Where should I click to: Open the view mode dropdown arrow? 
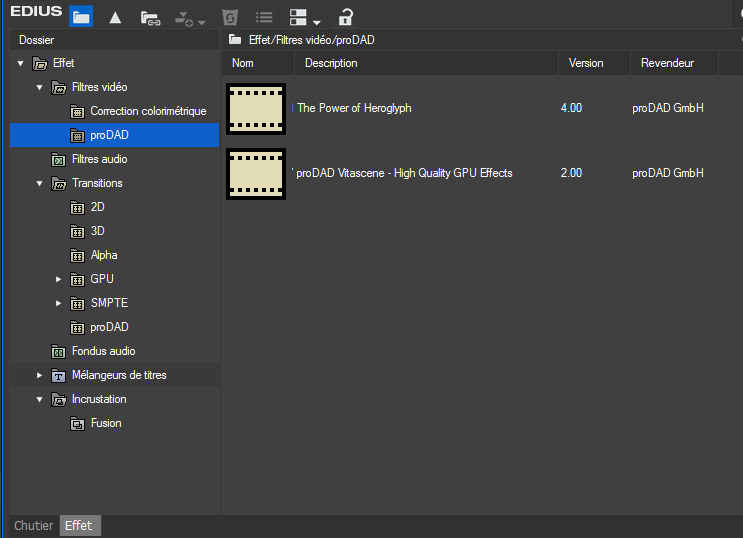pyautogui.click(x=317, y=22)
